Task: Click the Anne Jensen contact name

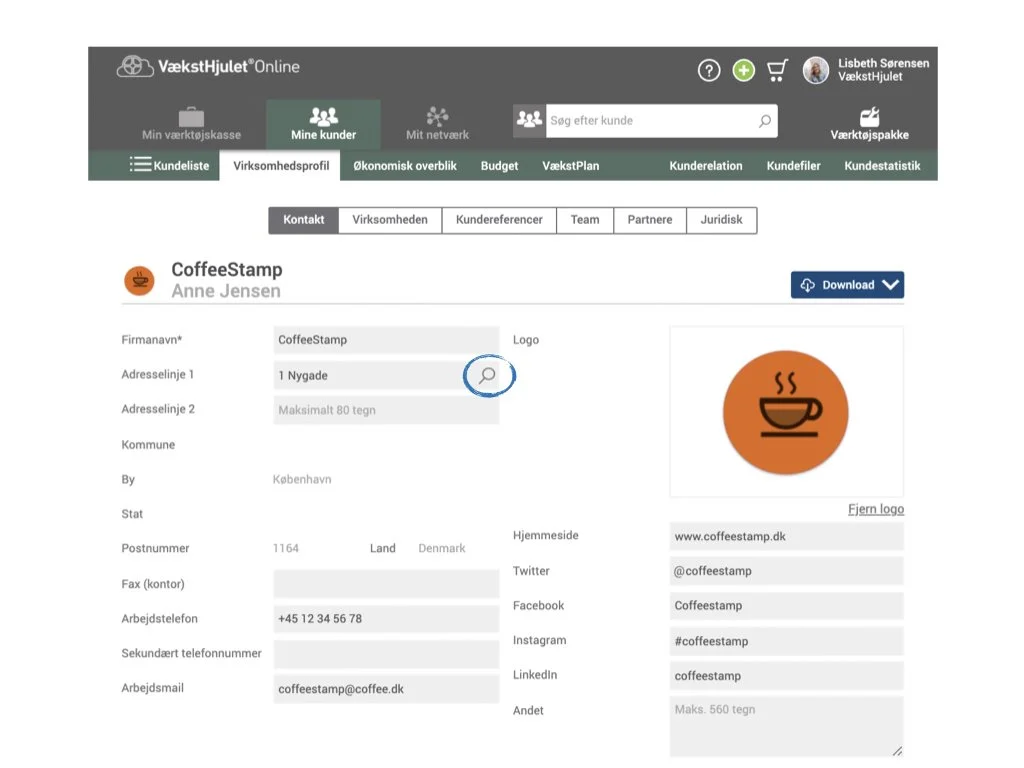Action: pos(226,291)
